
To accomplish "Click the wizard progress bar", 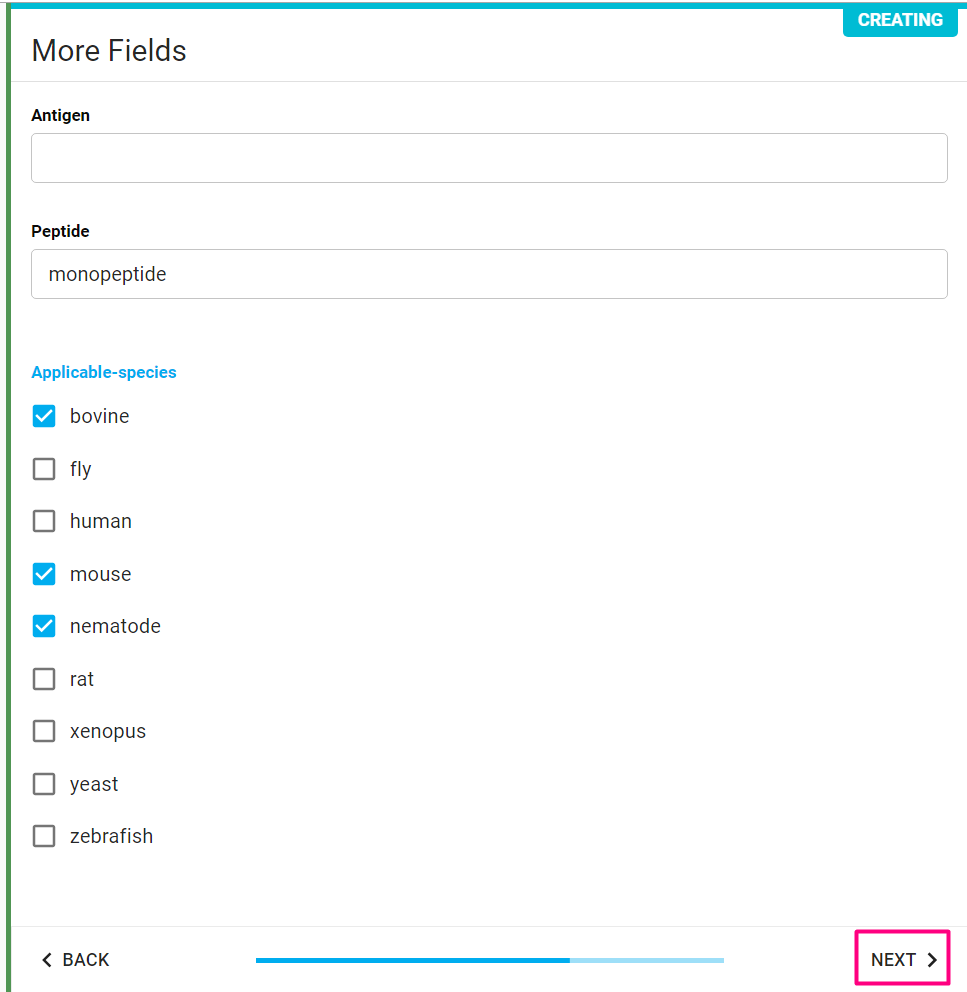I will click(x=489, y=960).
